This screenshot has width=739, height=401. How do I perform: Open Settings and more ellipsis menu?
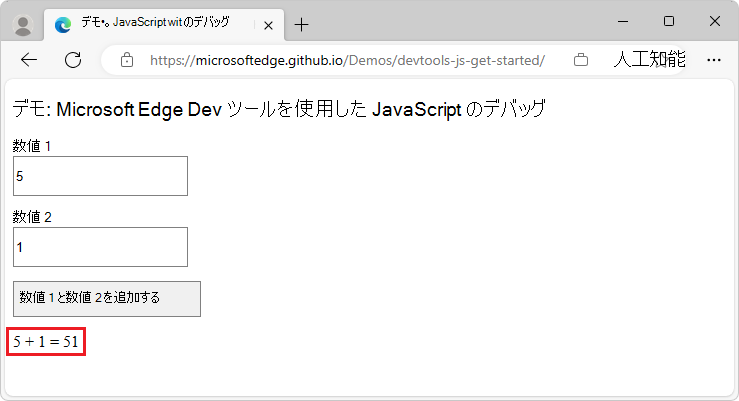click(x=714, y=60)
